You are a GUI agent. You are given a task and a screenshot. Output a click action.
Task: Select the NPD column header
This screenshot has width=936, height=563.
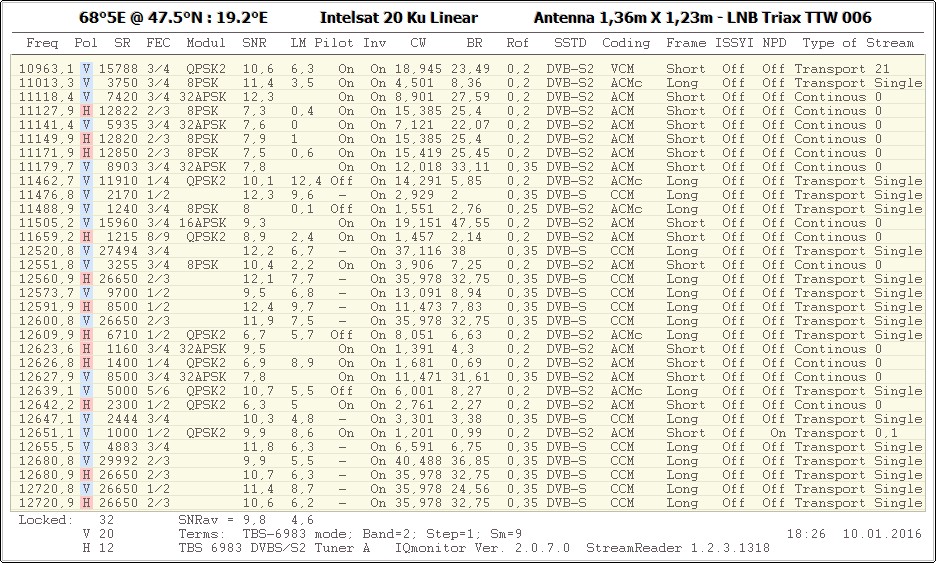point(774,43)
